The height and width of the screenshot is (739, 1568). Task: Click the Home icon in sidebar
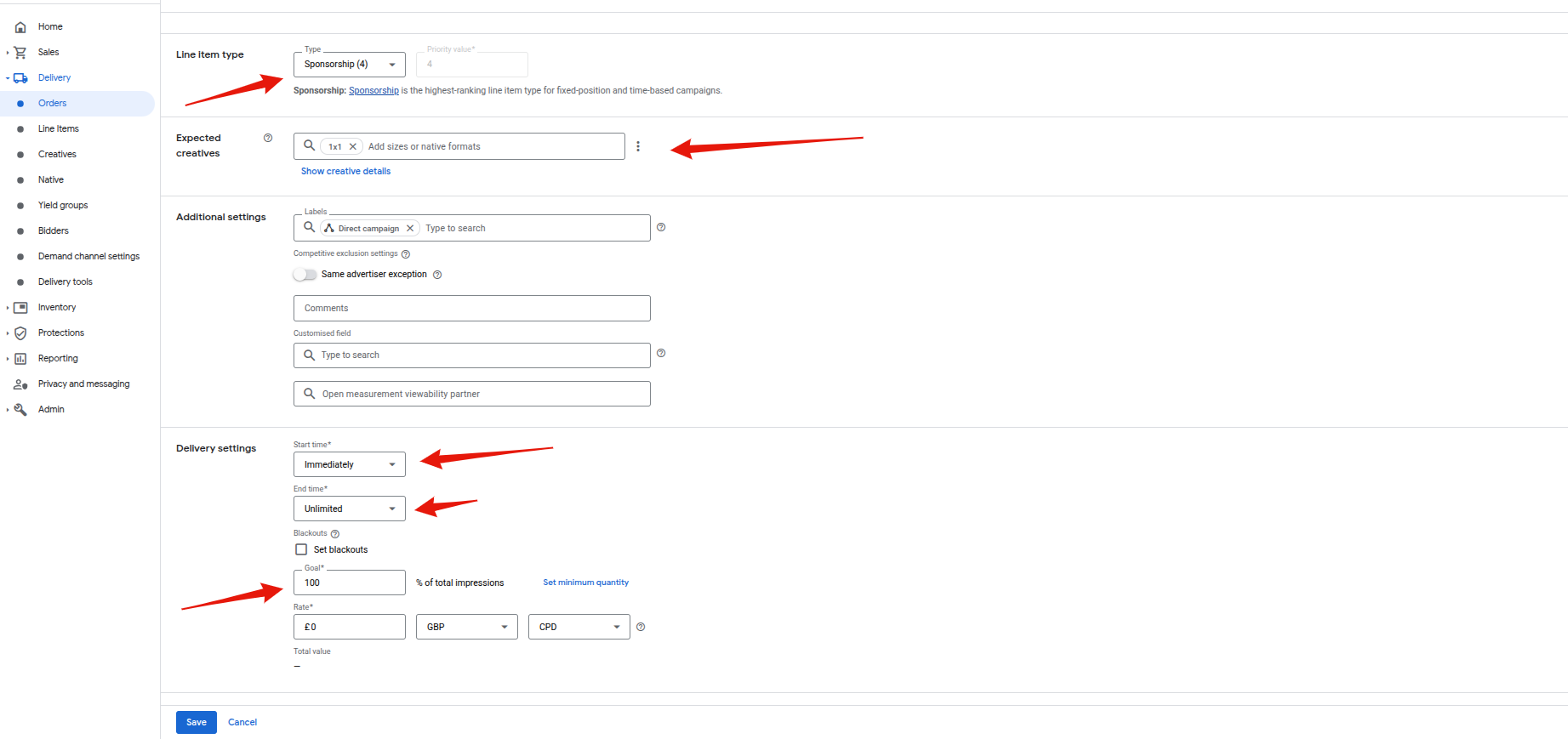(20, 27)
